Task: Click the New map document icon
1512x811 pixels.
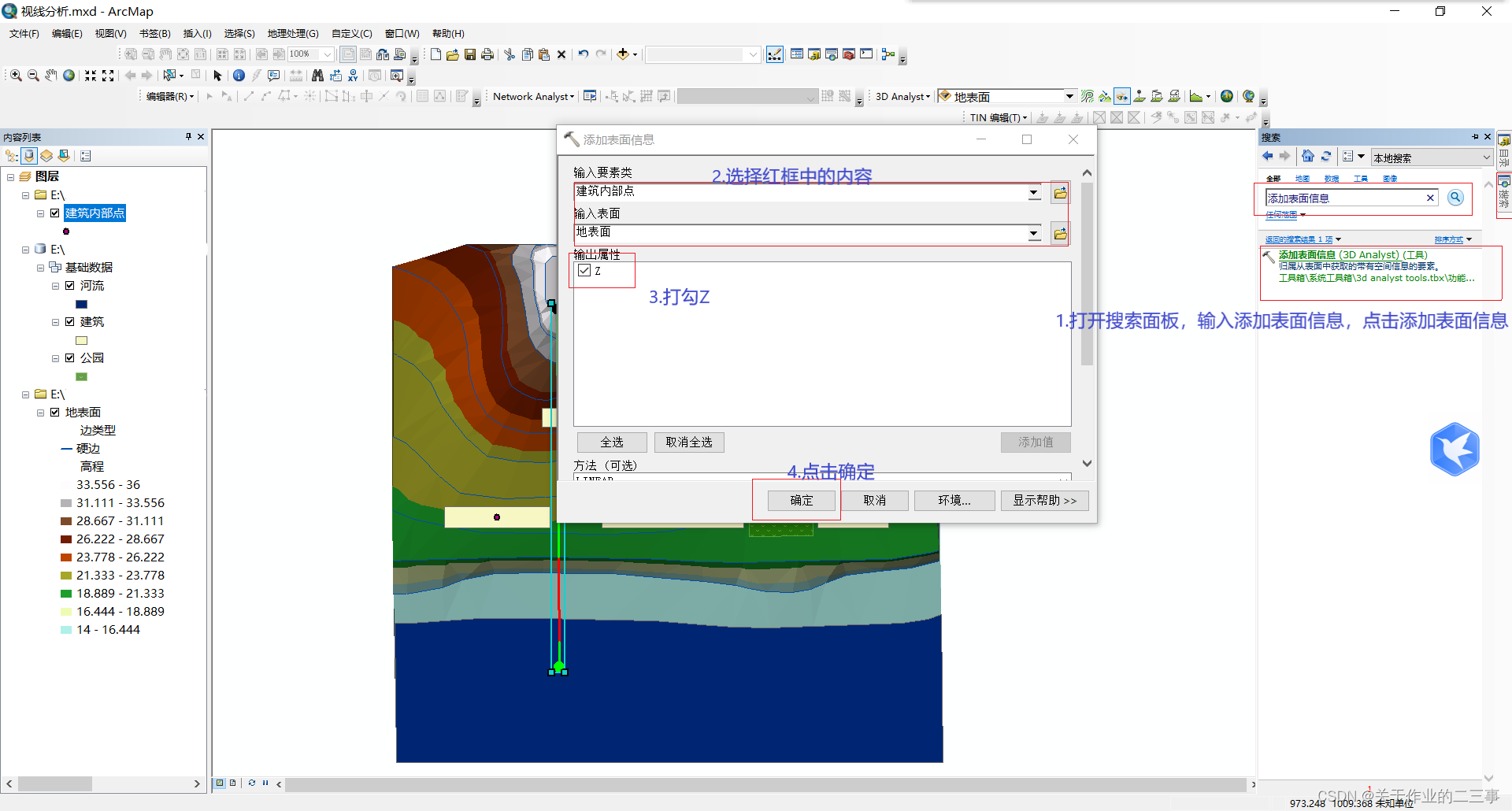Action: pos(435,54)
